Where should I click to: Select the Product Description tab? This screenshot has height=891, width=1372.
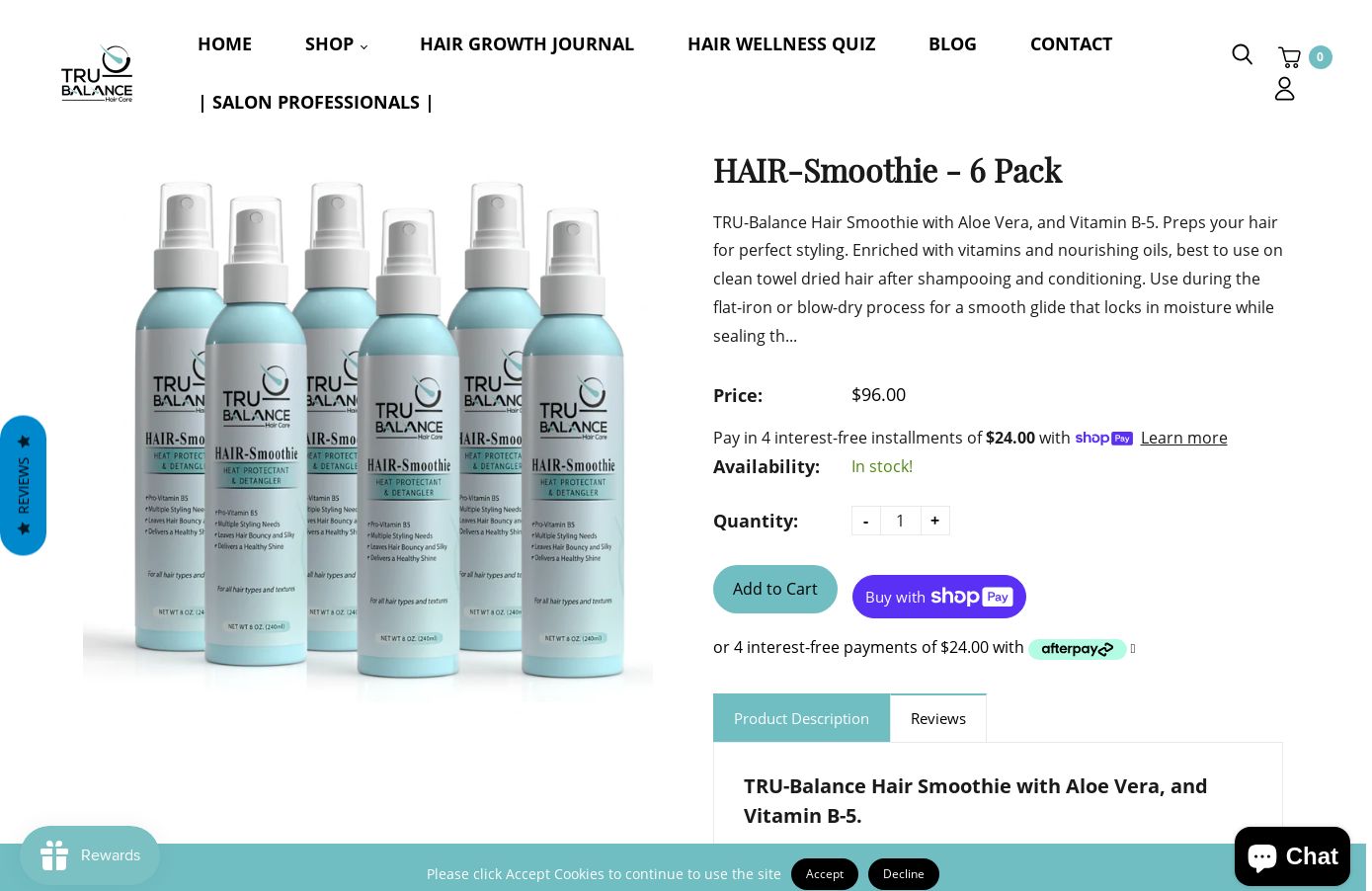point(801,718)
